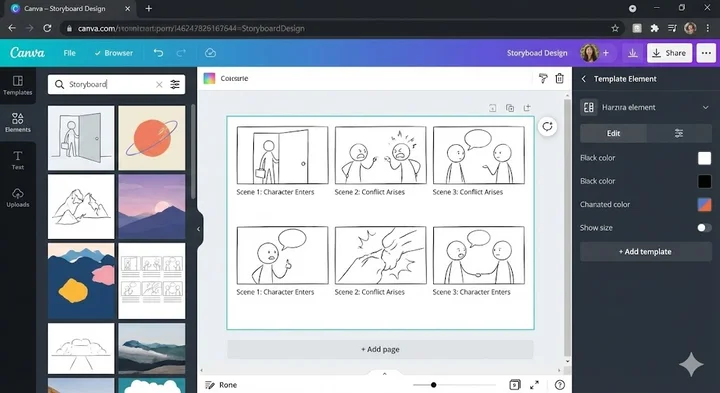Viewport: 720px width, 393px height.
Task: Select the mountain line-sketch thumbnail
Action: pos(81,207)
